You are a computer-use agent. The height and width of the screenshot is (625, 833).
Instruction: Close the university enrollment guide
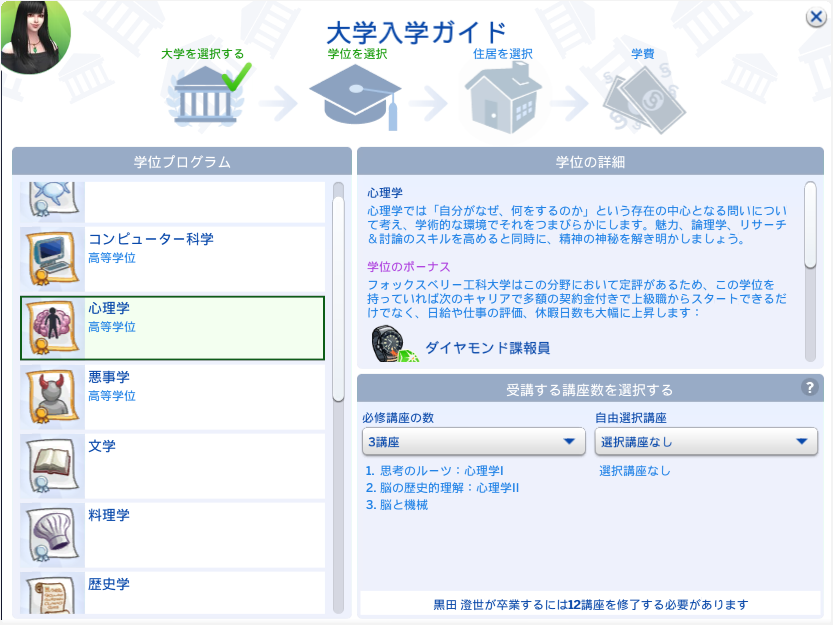click(815, 17)
